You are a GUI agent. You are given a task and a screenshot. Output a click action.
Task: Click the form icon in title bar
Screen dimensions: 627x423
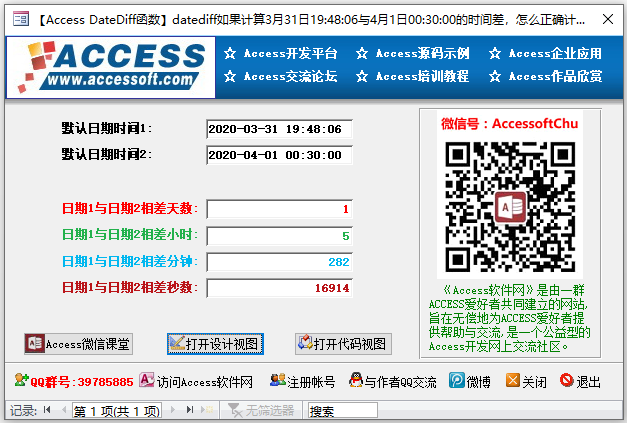(x=21, y=19)
